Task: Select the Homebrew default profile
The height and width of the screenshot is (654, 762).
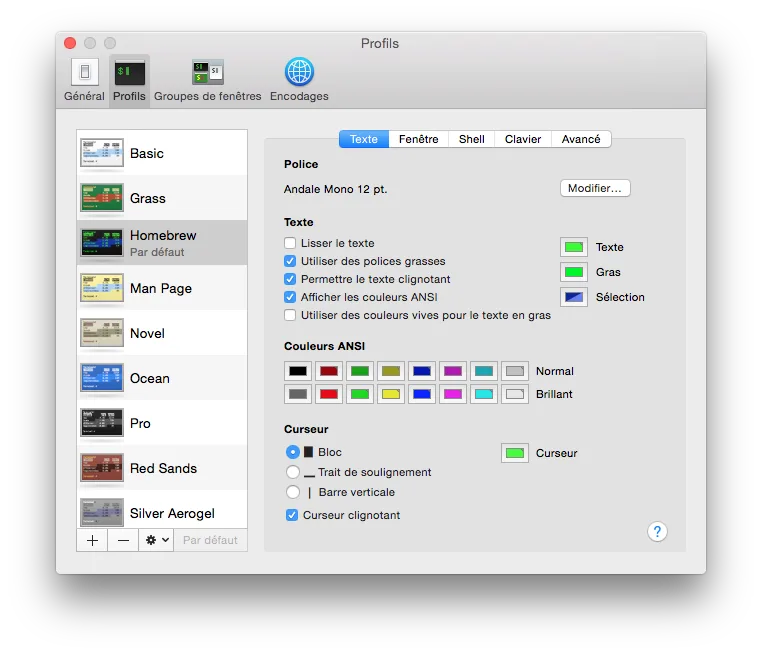Action: click(162, 242)
